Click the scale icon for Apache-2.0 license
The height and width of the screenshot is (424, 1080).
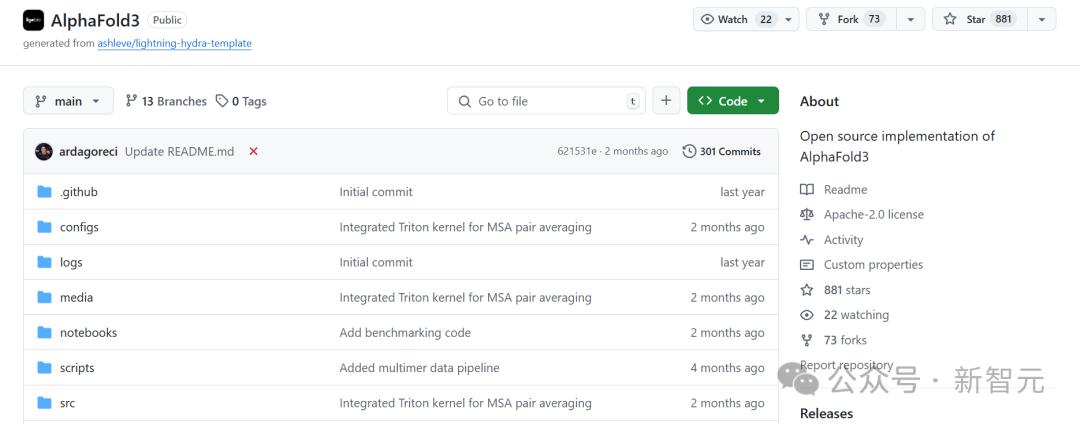coord(807,215)
